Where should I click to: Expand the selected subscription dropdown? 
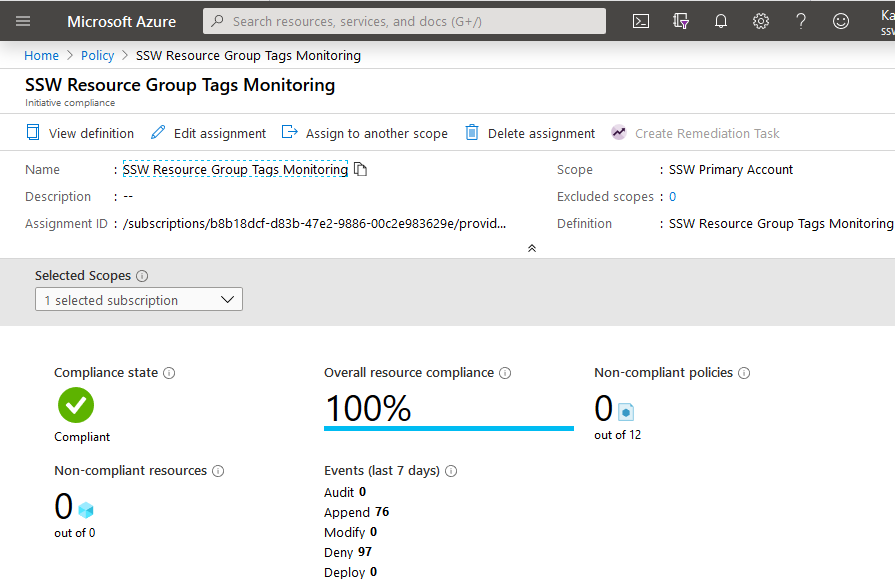click(x=138, y=300)
